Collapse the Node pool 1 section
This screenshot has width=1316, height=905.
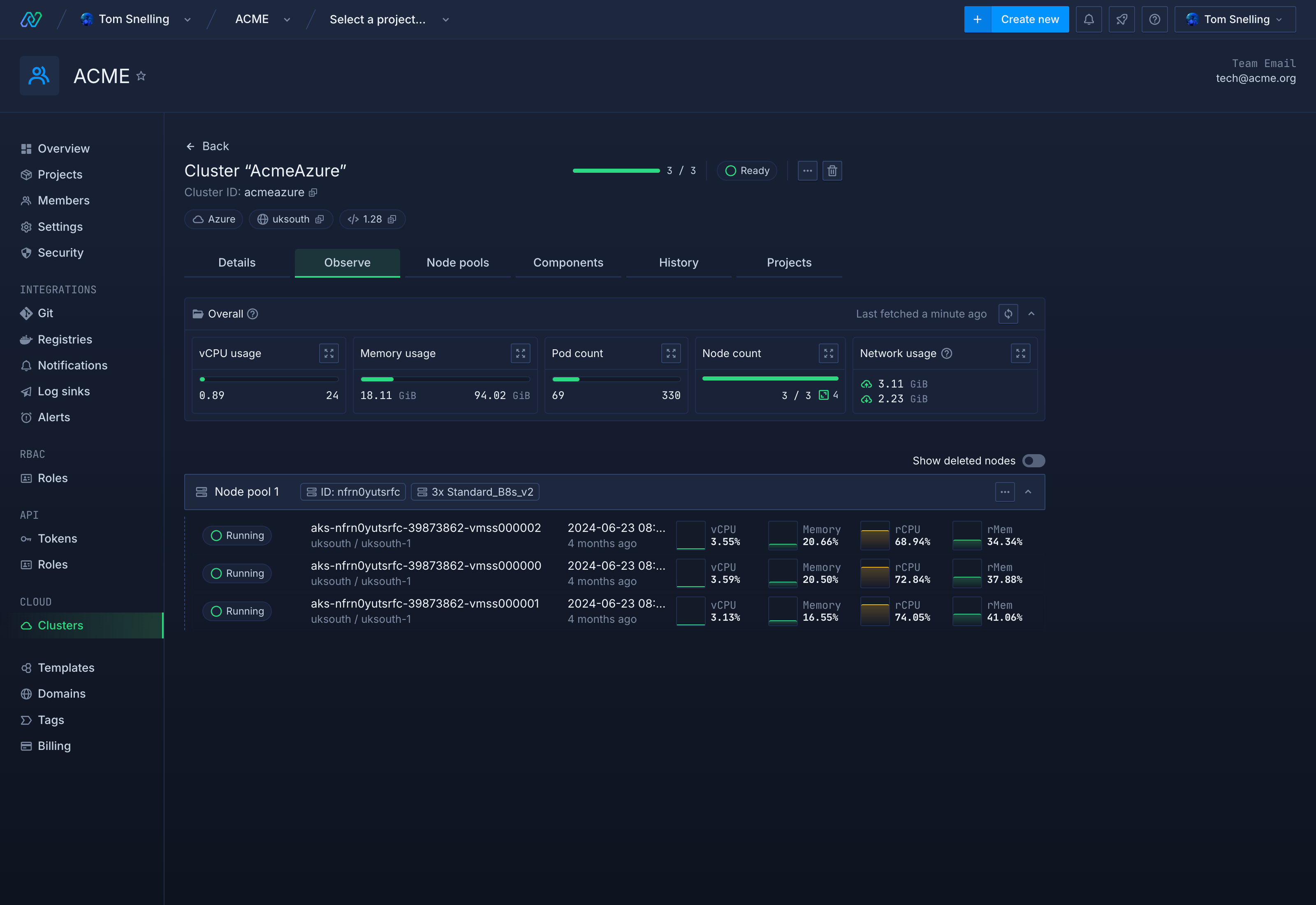click(x=1028, y=492)
